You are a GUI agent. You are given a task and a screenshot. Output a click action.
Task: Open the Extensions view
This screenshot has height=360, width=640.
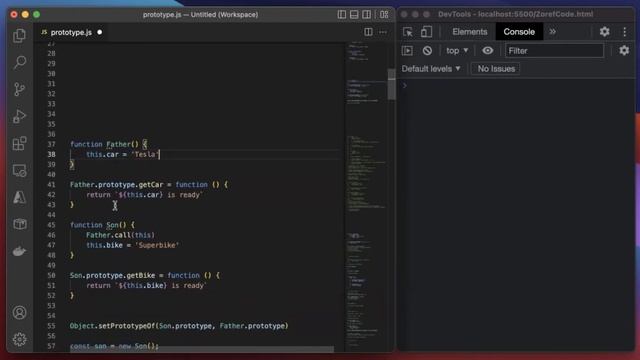[19, 143]
